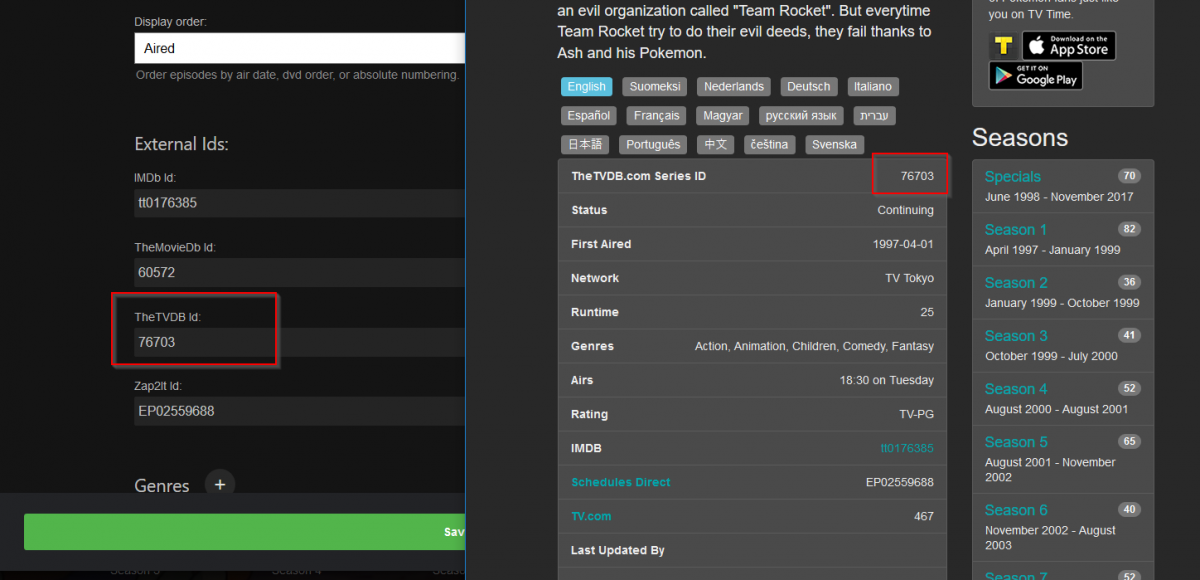Select the русский язык language tab
The height and width of the screenshot is (580, 1200).
point(801,116)
